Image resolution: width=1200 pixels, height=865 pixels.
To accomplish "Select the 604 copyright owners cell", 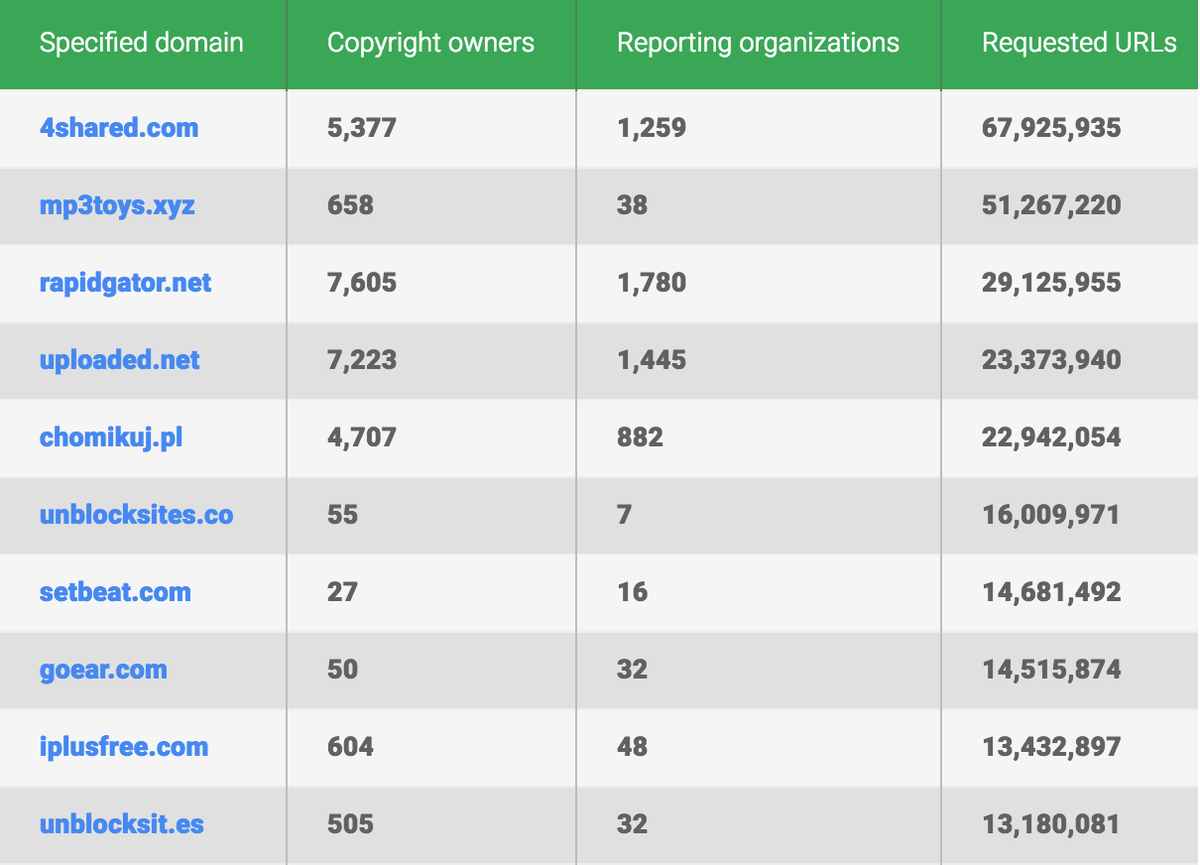I will (350, 747).
